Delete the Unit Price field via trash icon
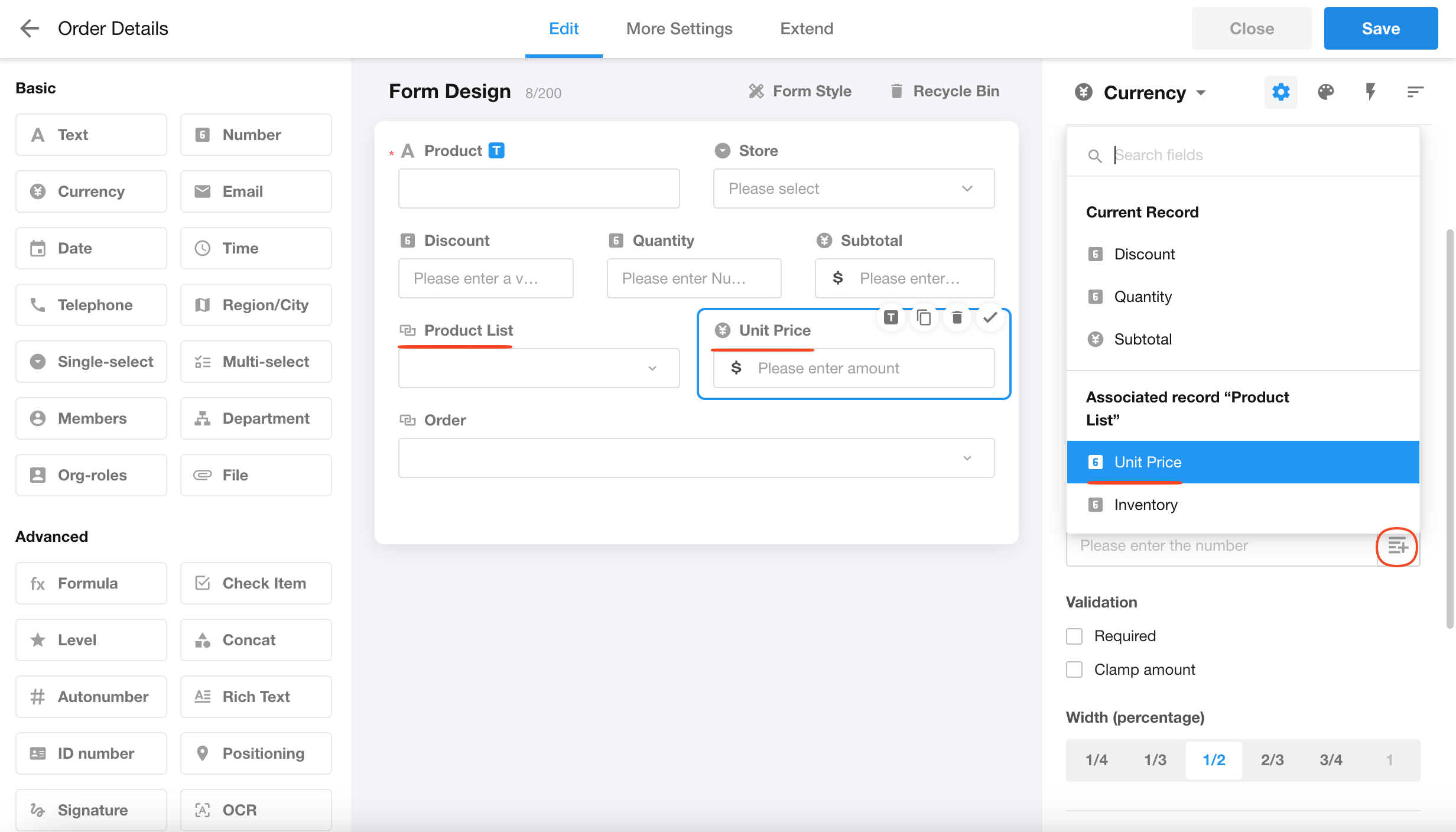 click(957, 318)
